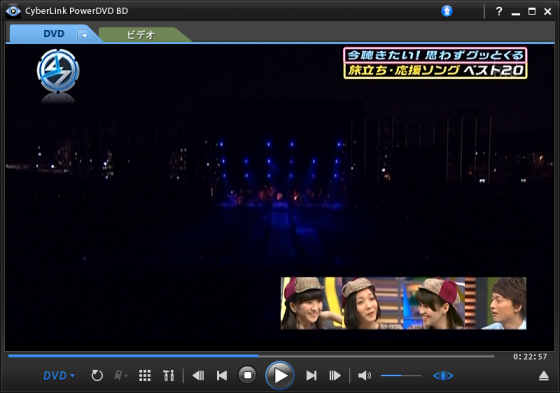
Task: Step forward one frame
Action: point(335,375)
